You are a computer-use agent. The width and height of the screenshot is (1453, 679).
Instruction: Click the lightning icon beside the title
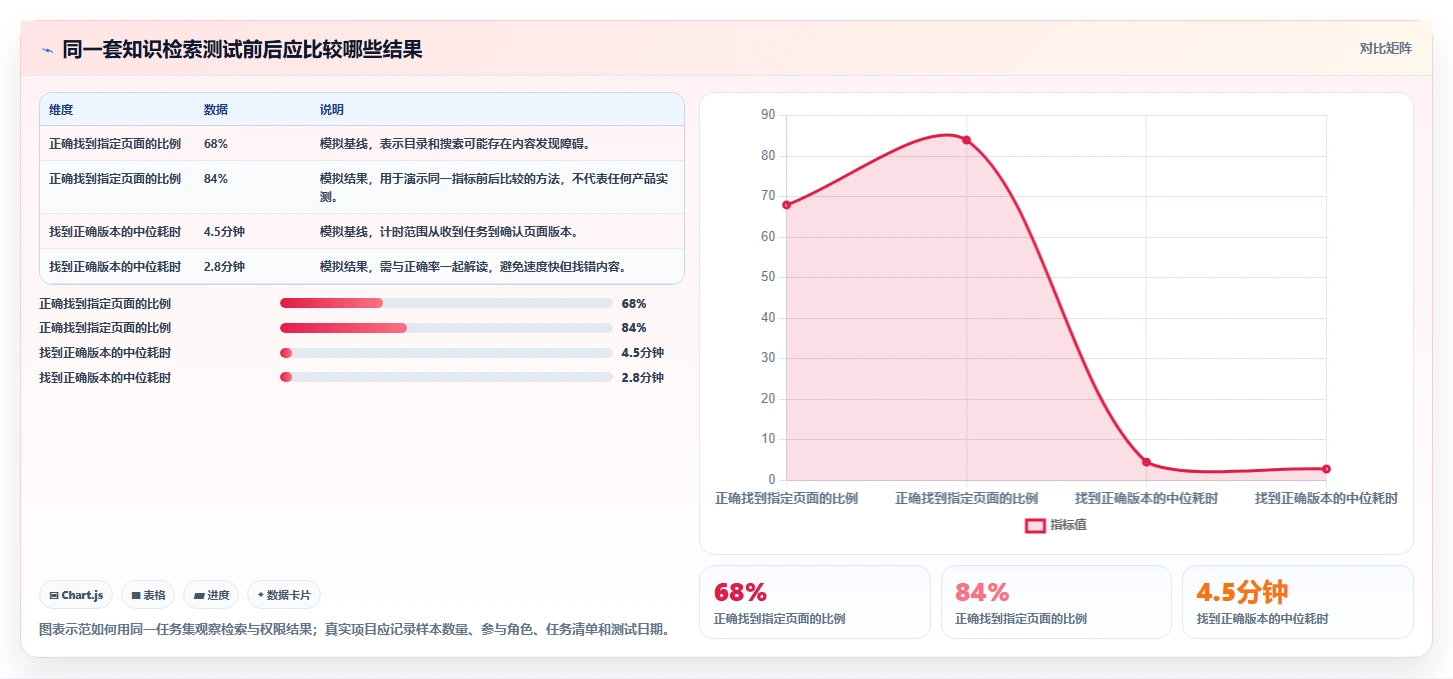click(47, 50)
